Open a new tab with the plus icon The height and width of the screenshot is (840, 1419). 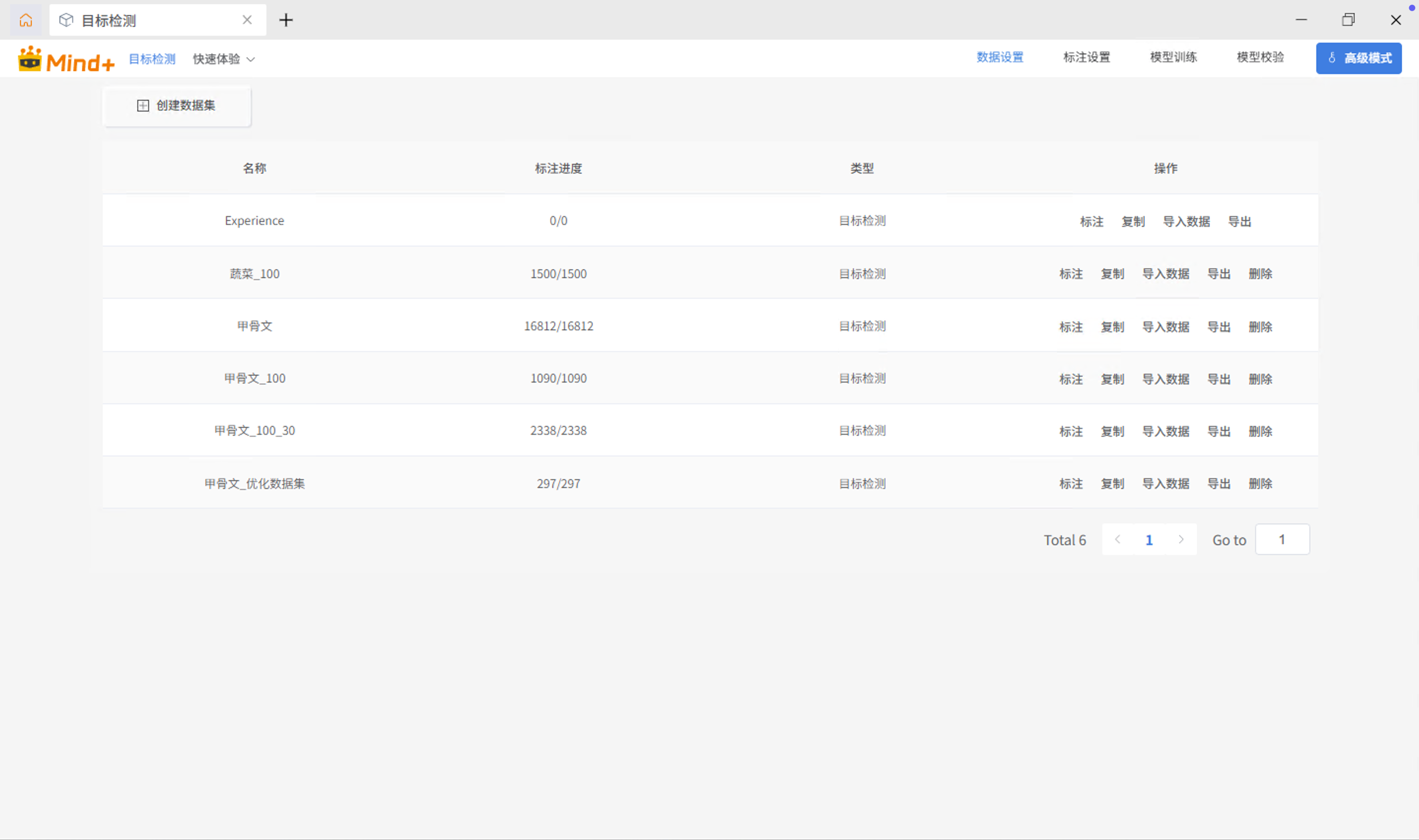[x=286, y=20]
